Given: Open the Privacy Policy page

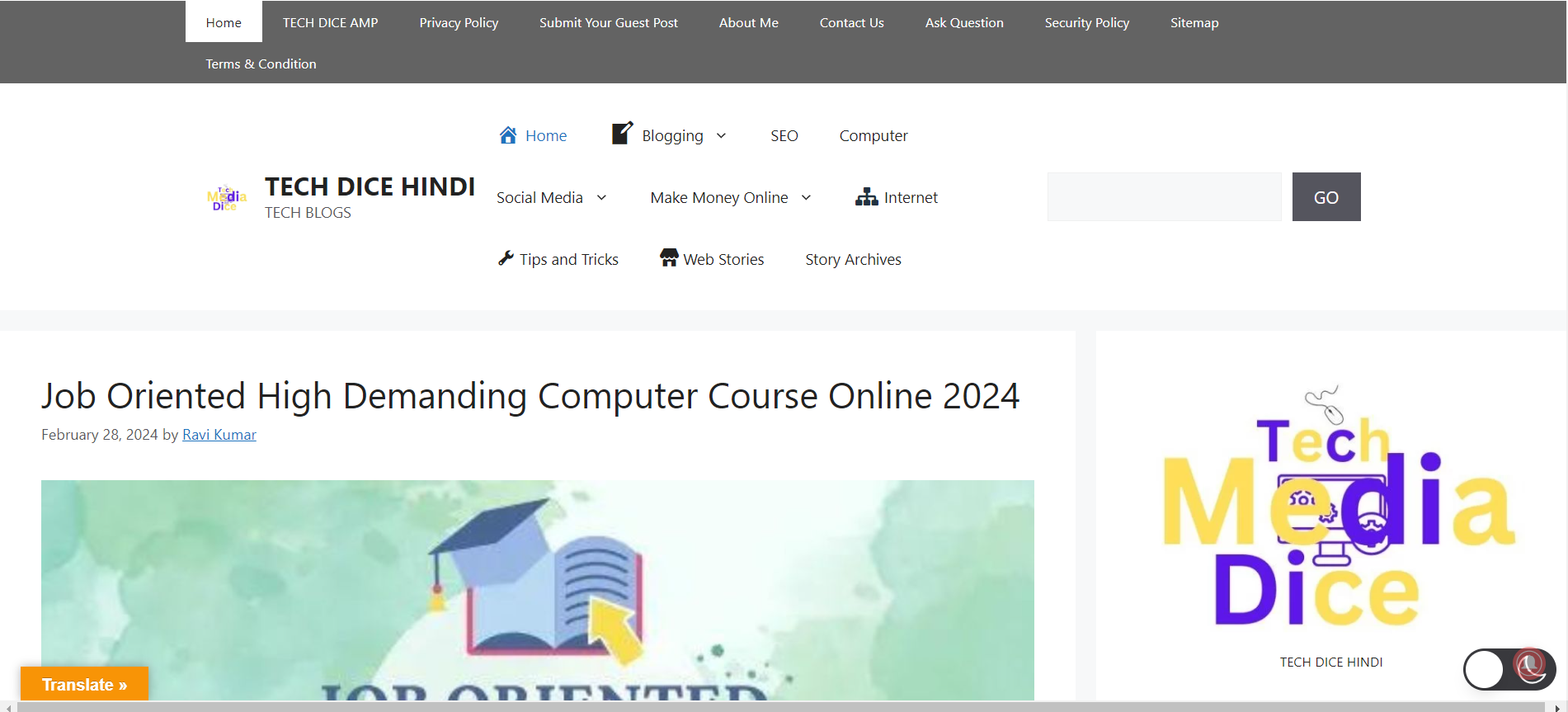Looking at the screenshot, I should [x=459, y=22].
